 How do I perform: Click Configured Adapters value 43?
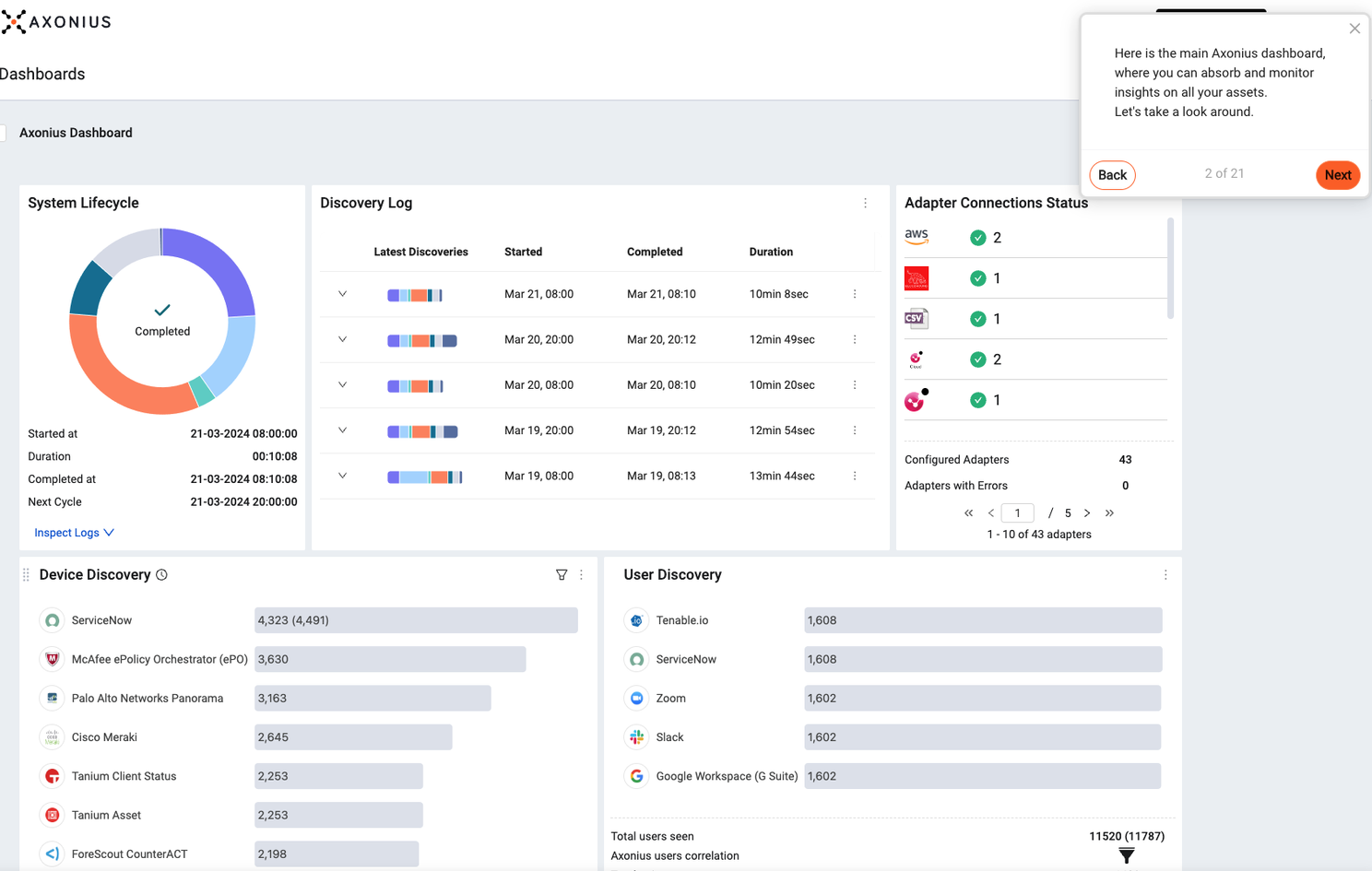(1125, 460)
